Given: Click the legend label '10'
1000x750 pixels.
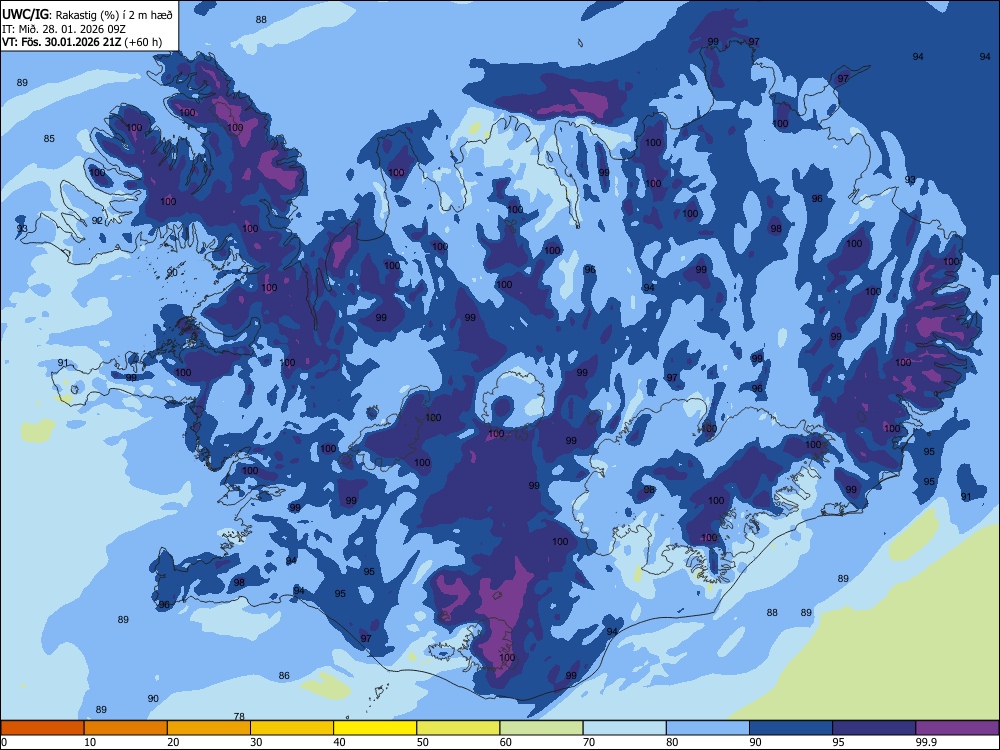Looking at the screenshot, I should point(90,742).
